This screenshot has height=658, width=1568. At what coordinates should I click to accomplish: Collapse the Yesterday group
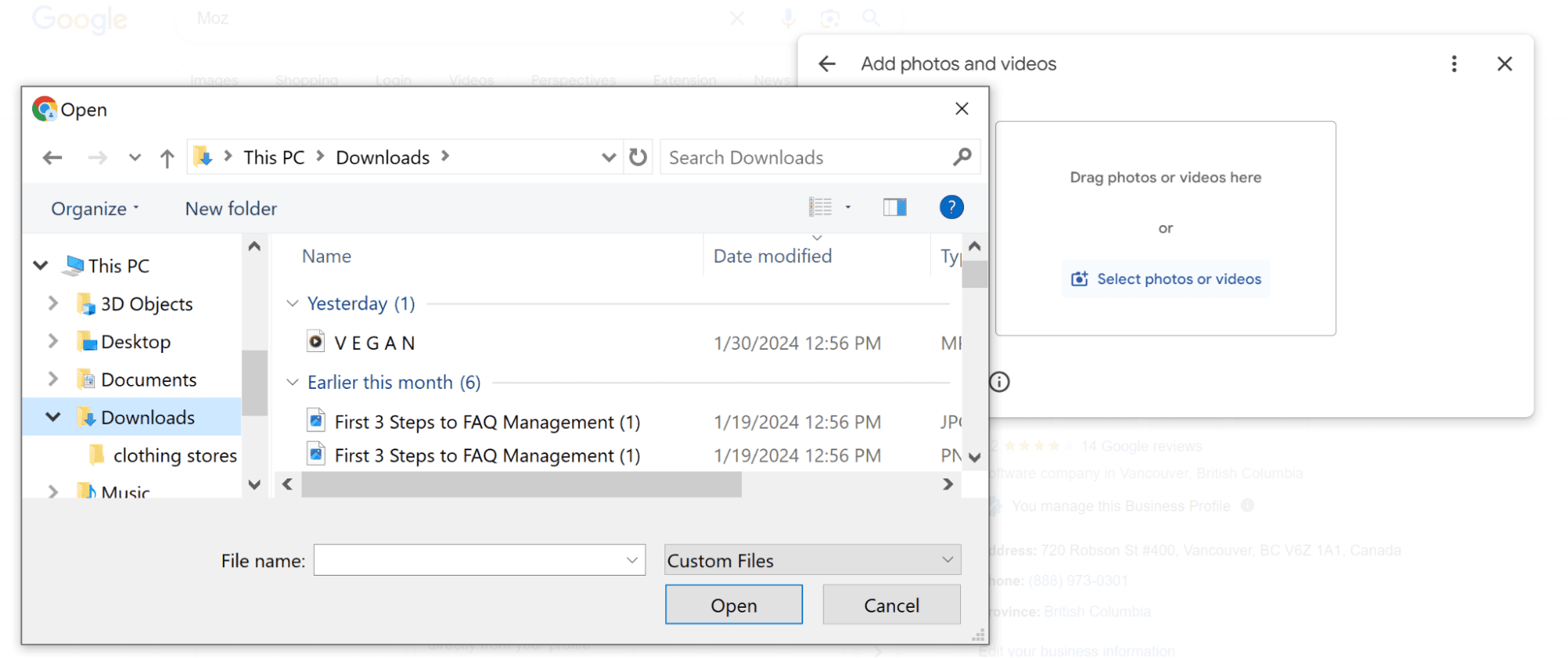click(x=293, y=304)
